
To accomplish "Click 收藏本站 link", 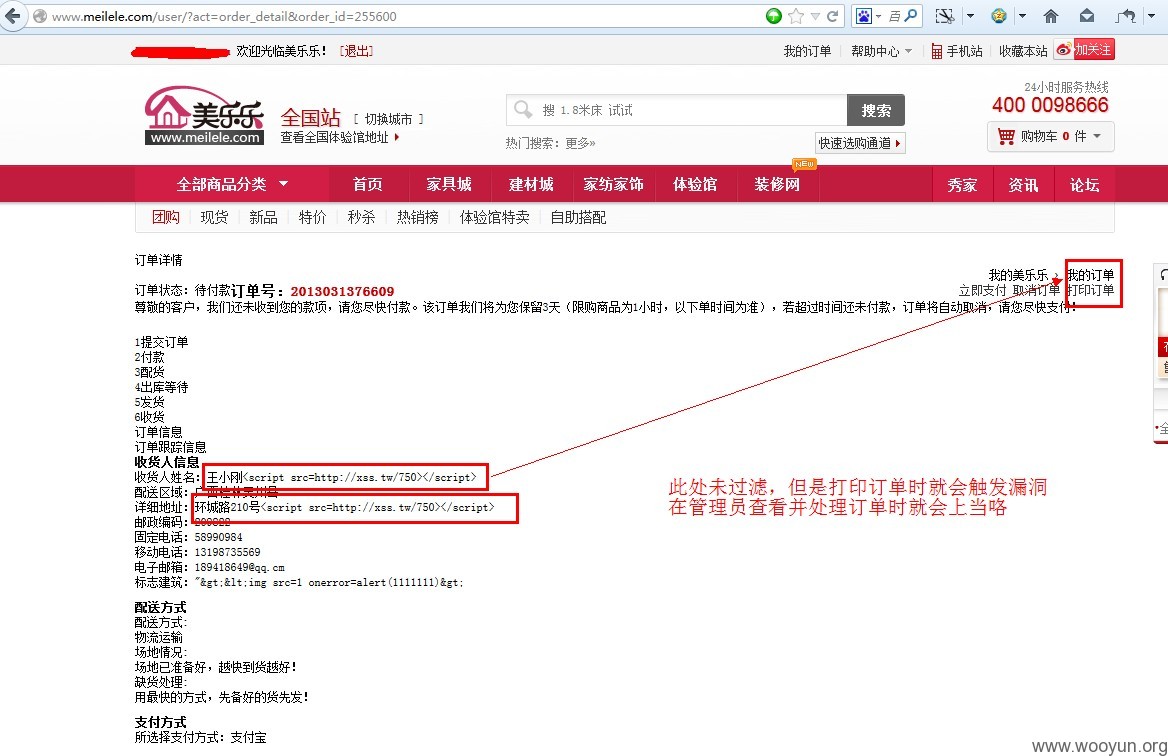I will pos(1023,51).
